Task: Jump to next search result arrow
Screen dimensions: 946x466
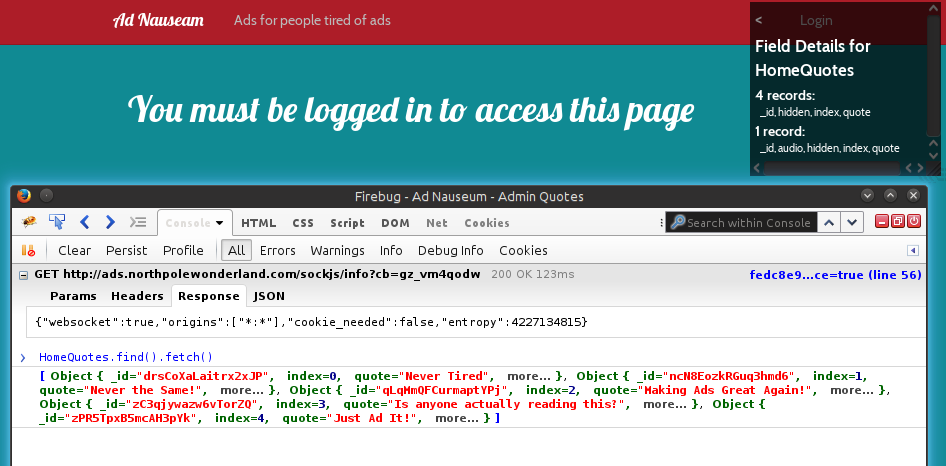Action: 851,222
